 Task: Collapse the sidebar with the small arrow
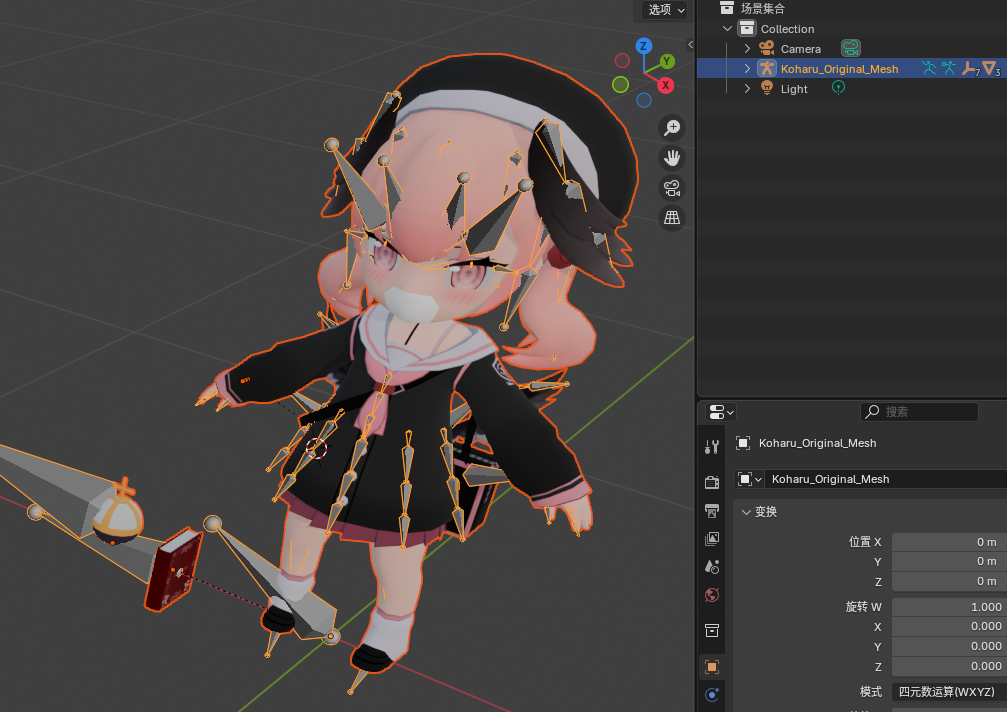click(x=690, y=44)
